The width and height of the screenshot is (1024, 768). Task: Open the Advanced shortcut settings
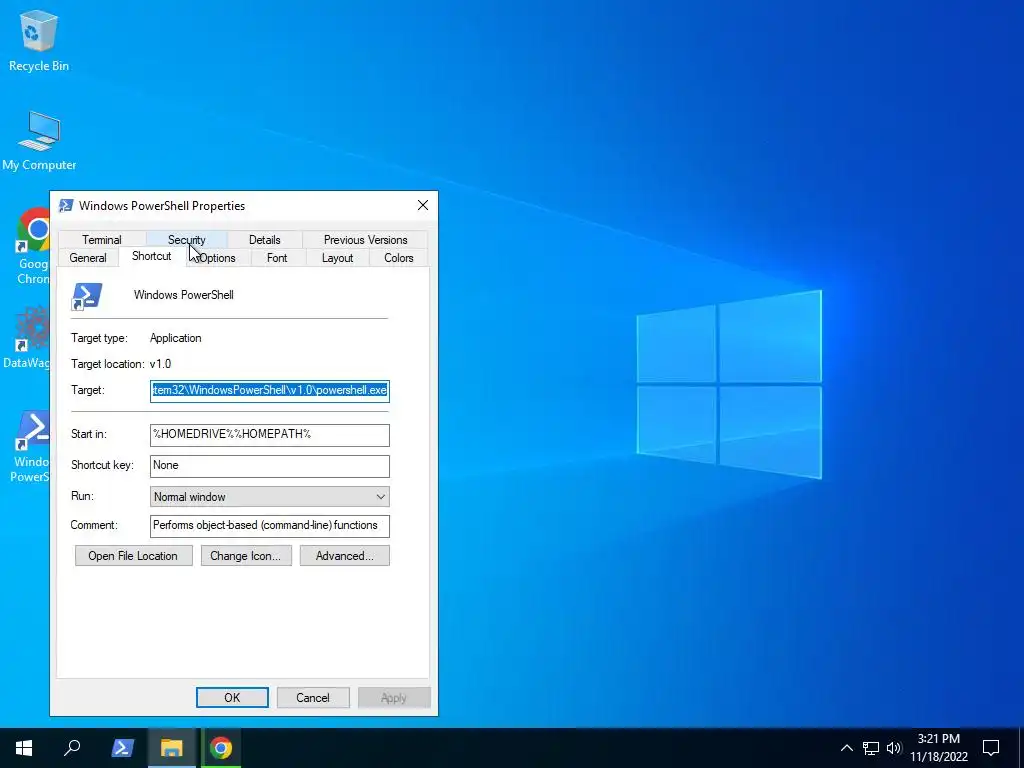pos(345,556)
